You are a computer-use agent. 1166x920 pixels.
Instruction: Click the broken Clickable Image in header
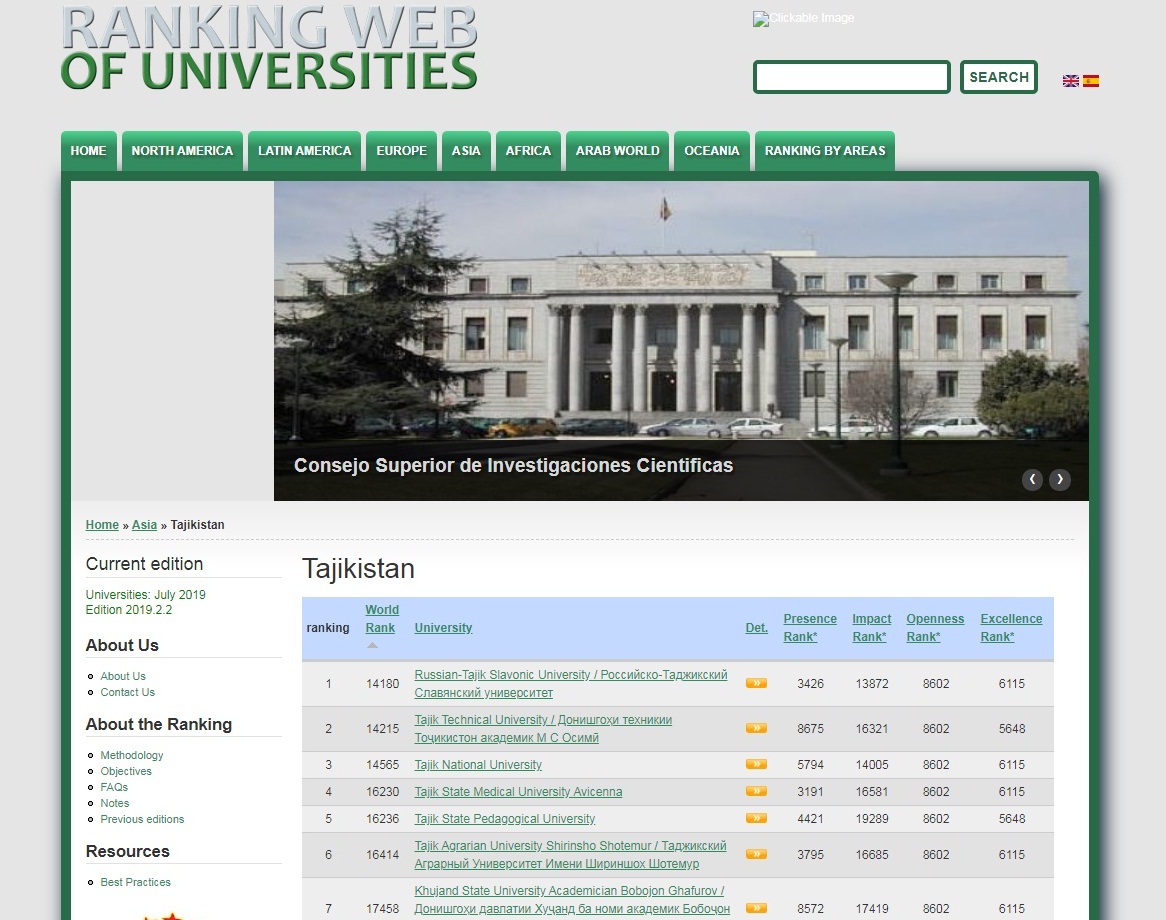point(804,18)
